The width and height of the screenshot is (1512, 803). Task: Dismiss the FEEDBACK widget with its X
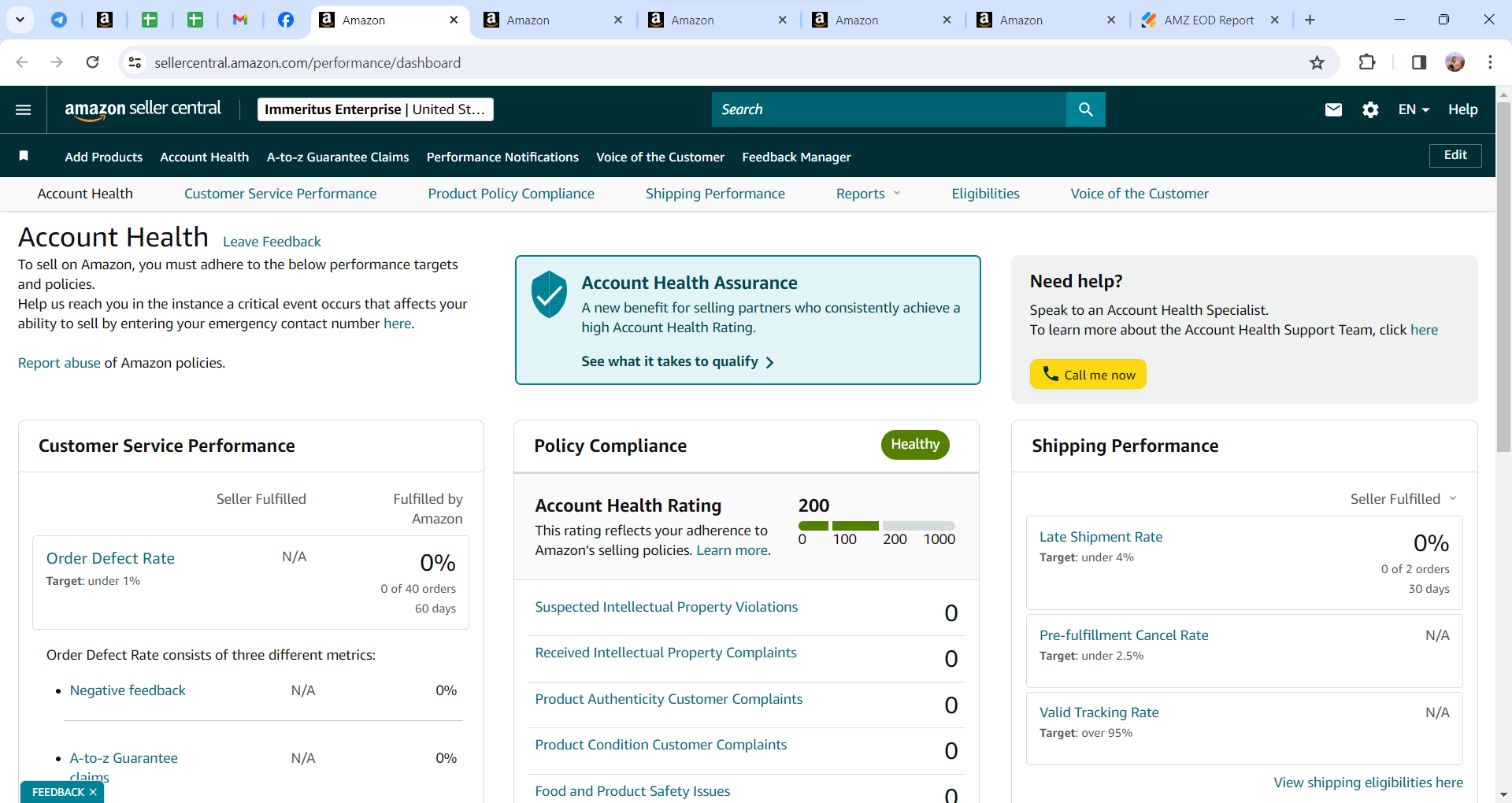93,792
